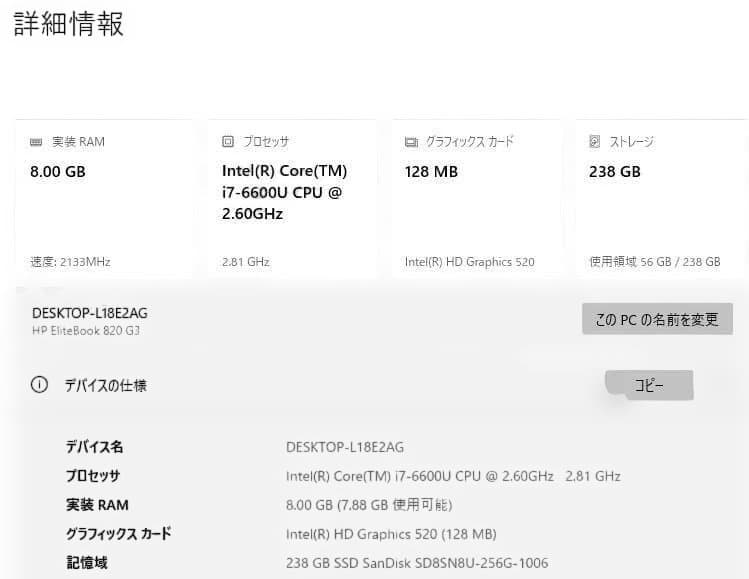
Task: Click the info icon beside デバイスの仕様
Action: point(39,385)
